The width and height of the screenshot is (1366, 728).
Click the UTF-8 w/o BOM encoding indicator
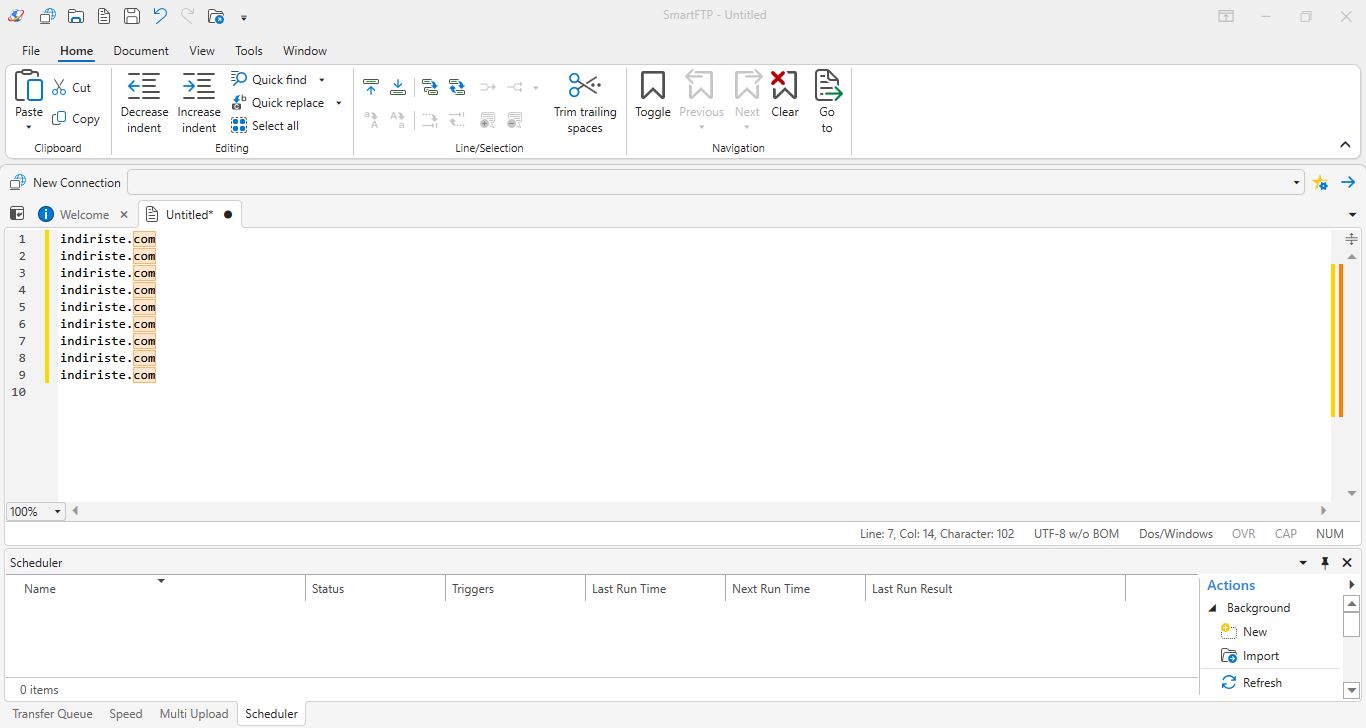[x=1076, y=534]
